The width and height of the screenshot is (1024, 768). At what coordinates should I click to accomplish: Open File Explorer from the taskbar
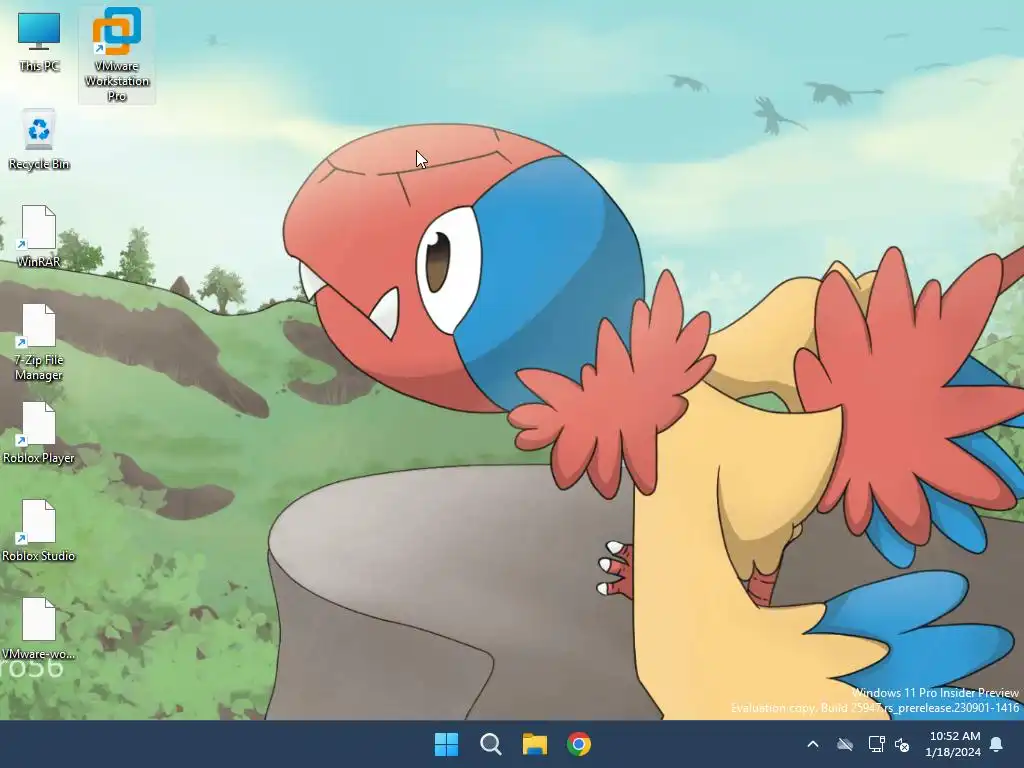535,744
